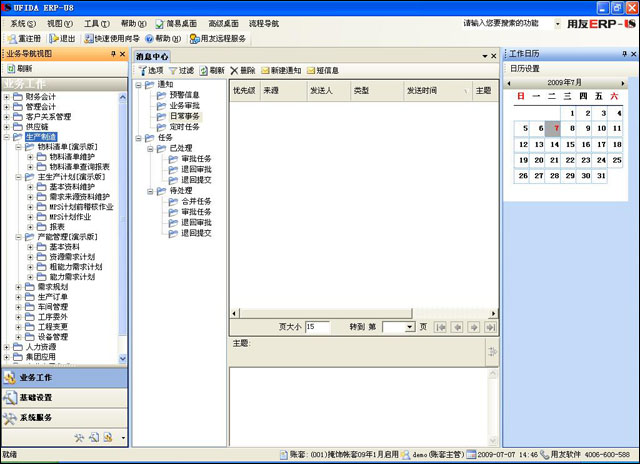640x464 pixels.
Task: Pin the 工作日历 panel
Action: (624, 53)
